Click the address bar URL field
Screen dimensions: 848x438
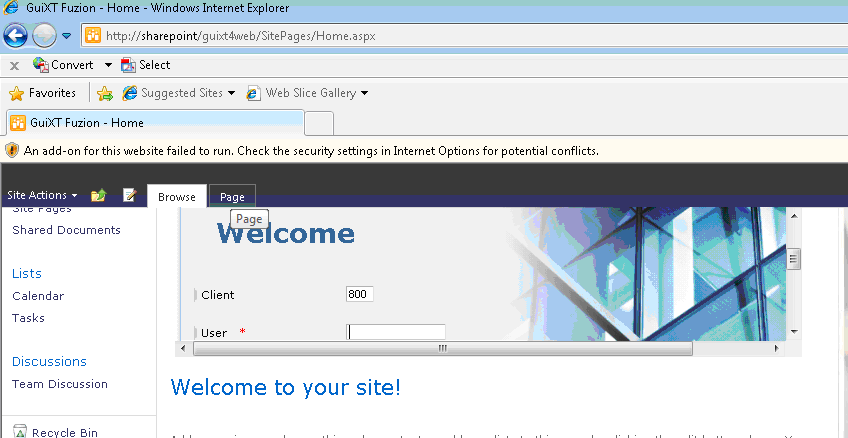tap(465, 36)
